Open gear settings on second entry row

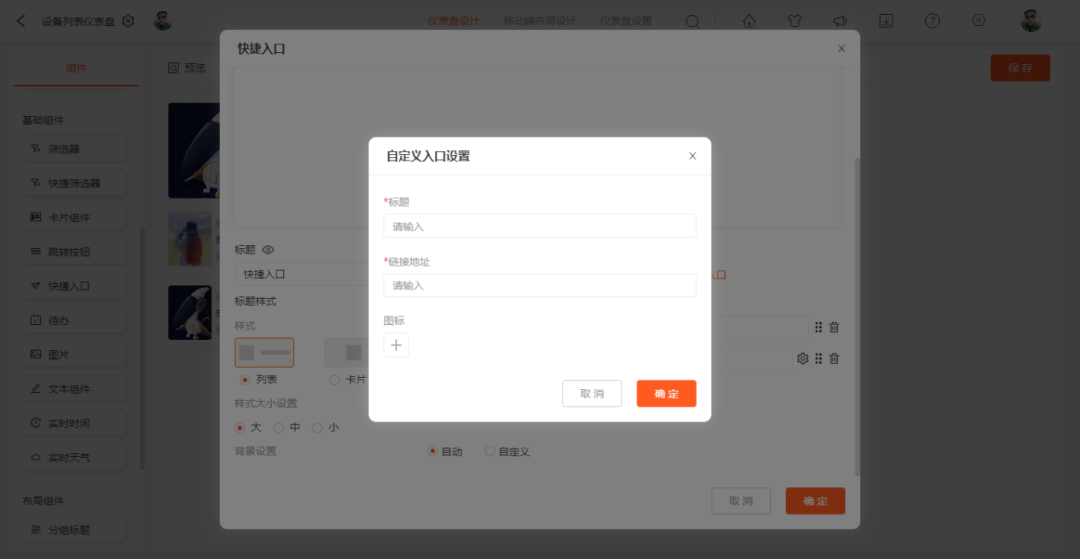tap(802, 359)
